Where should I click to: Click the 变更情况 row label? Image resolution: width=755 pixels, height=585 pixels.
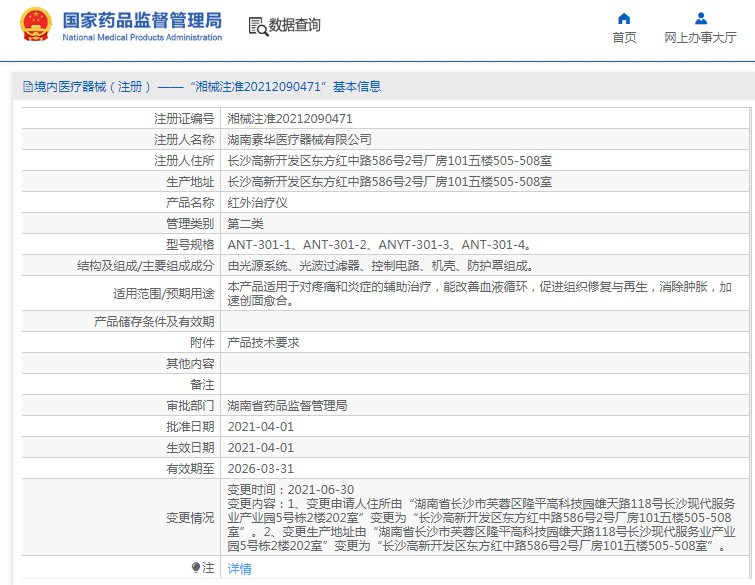(x=189, y=518)
